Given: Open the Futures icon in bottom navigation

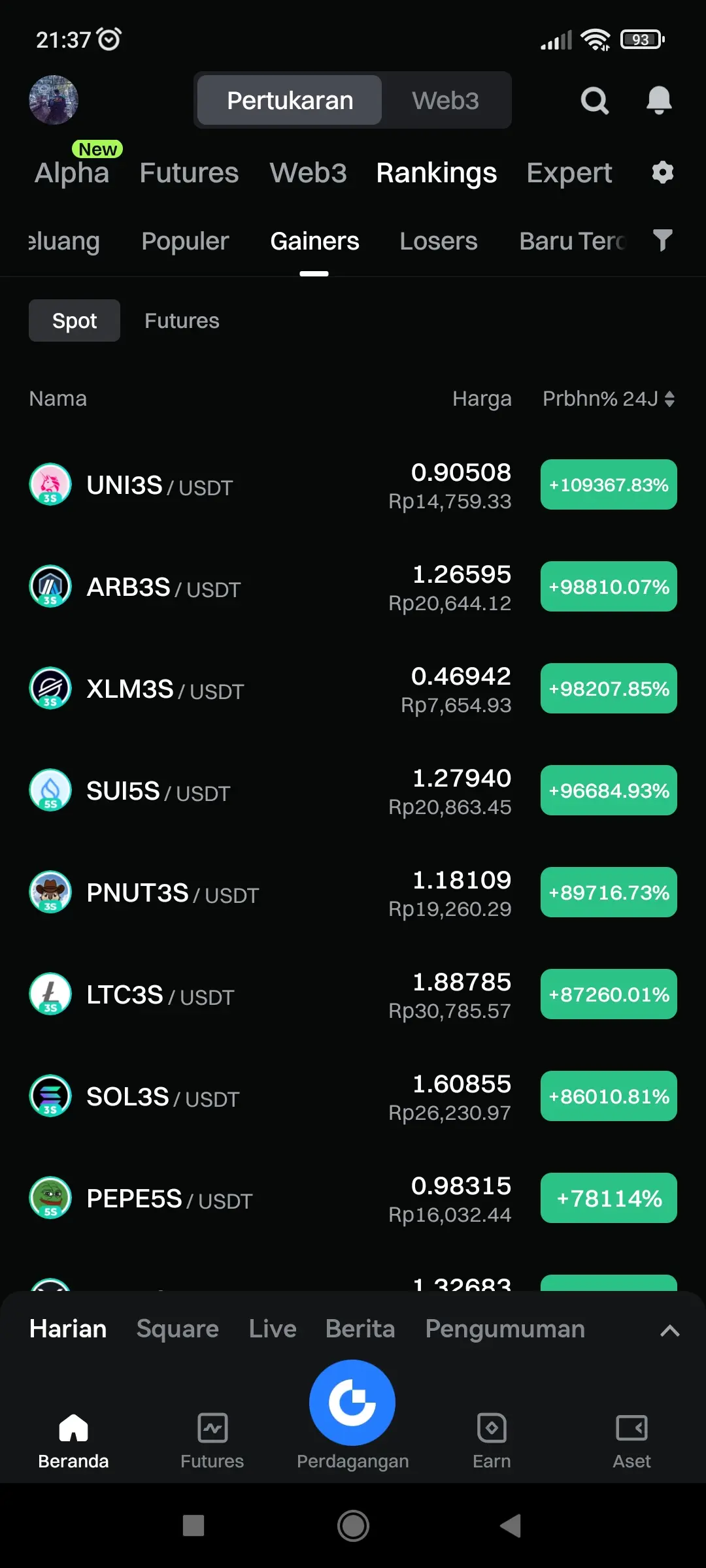Looking at the screenshot, I should coord(212,1428).
